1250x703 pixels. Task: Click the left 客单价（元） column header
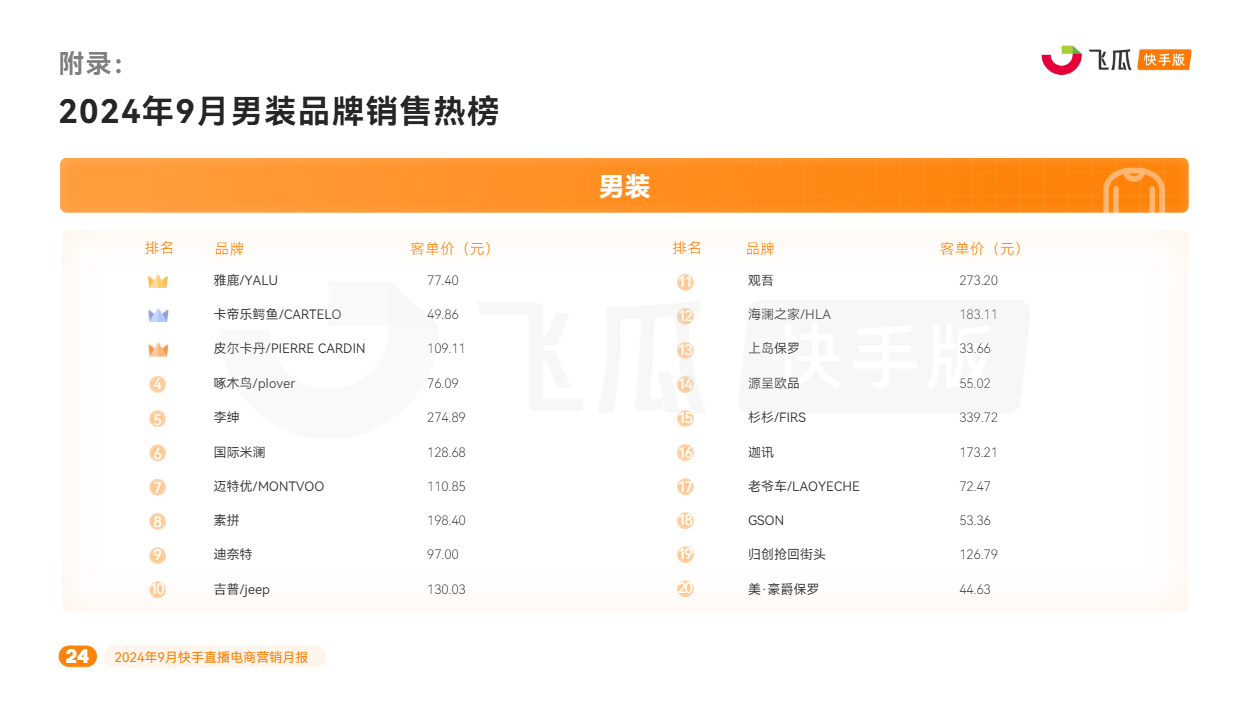[450, 249]
